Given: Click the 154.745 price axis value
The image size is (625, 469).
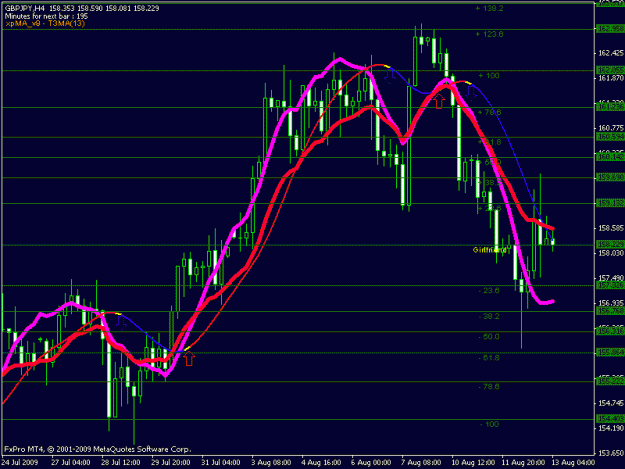Looking at the screenshot, I should 611,404.
